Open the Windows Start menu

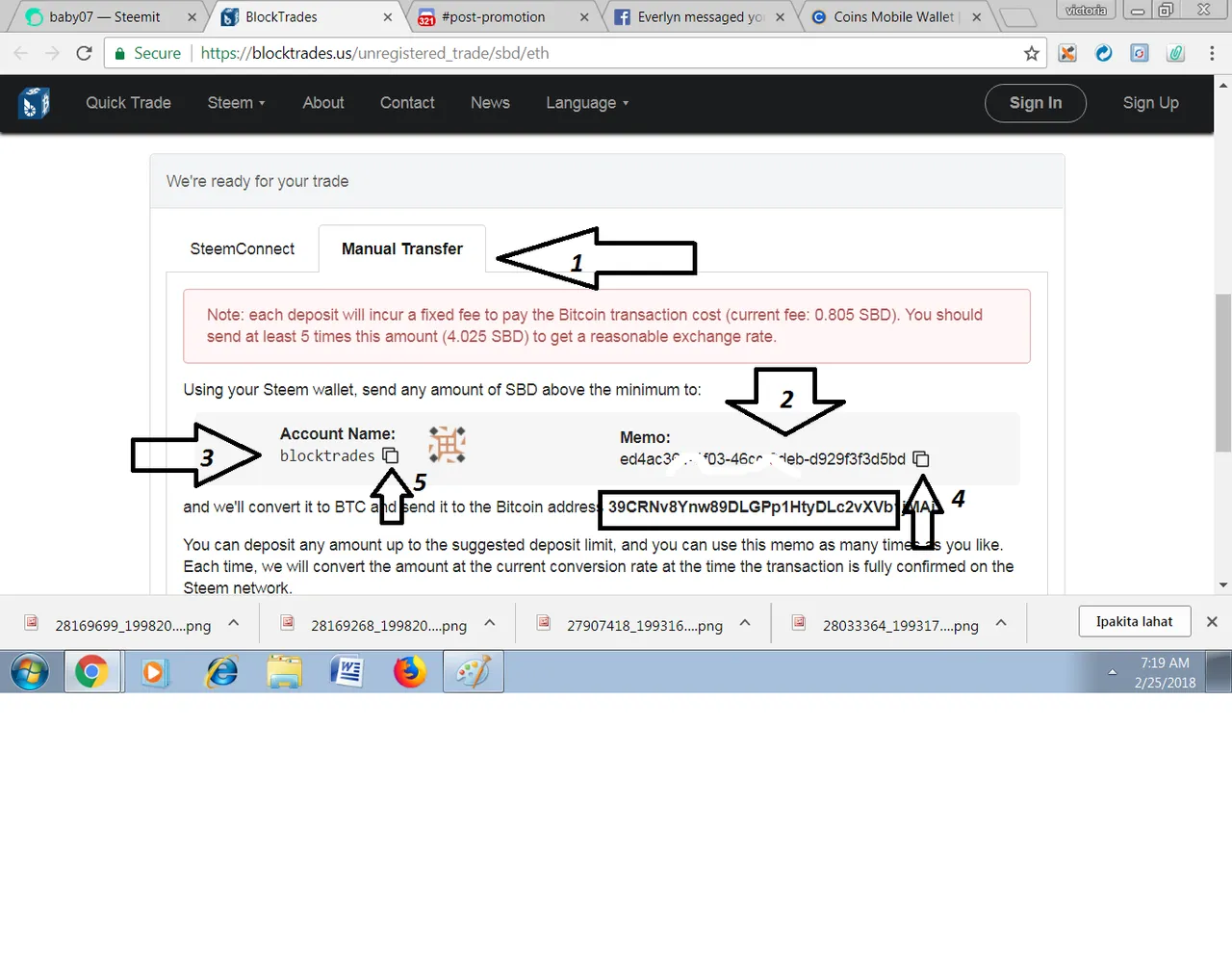coord(30,671)
